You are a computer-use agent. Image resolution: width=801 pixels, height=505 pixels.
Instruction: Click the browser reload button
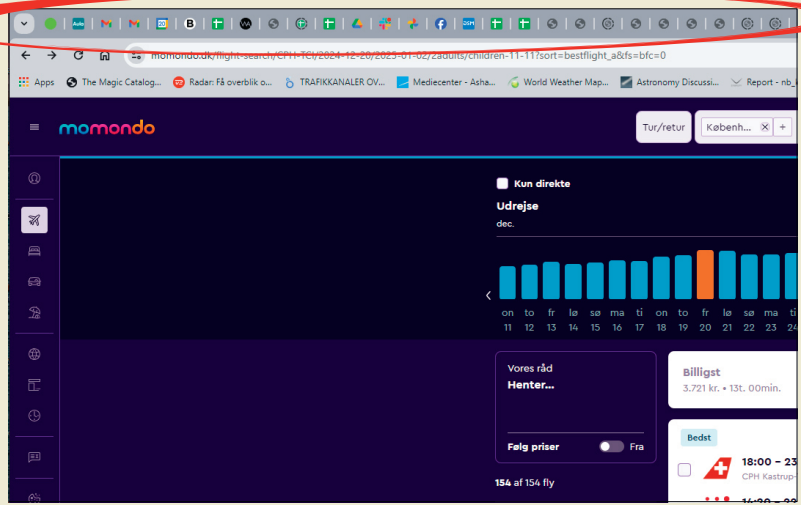tap(78, 56)
